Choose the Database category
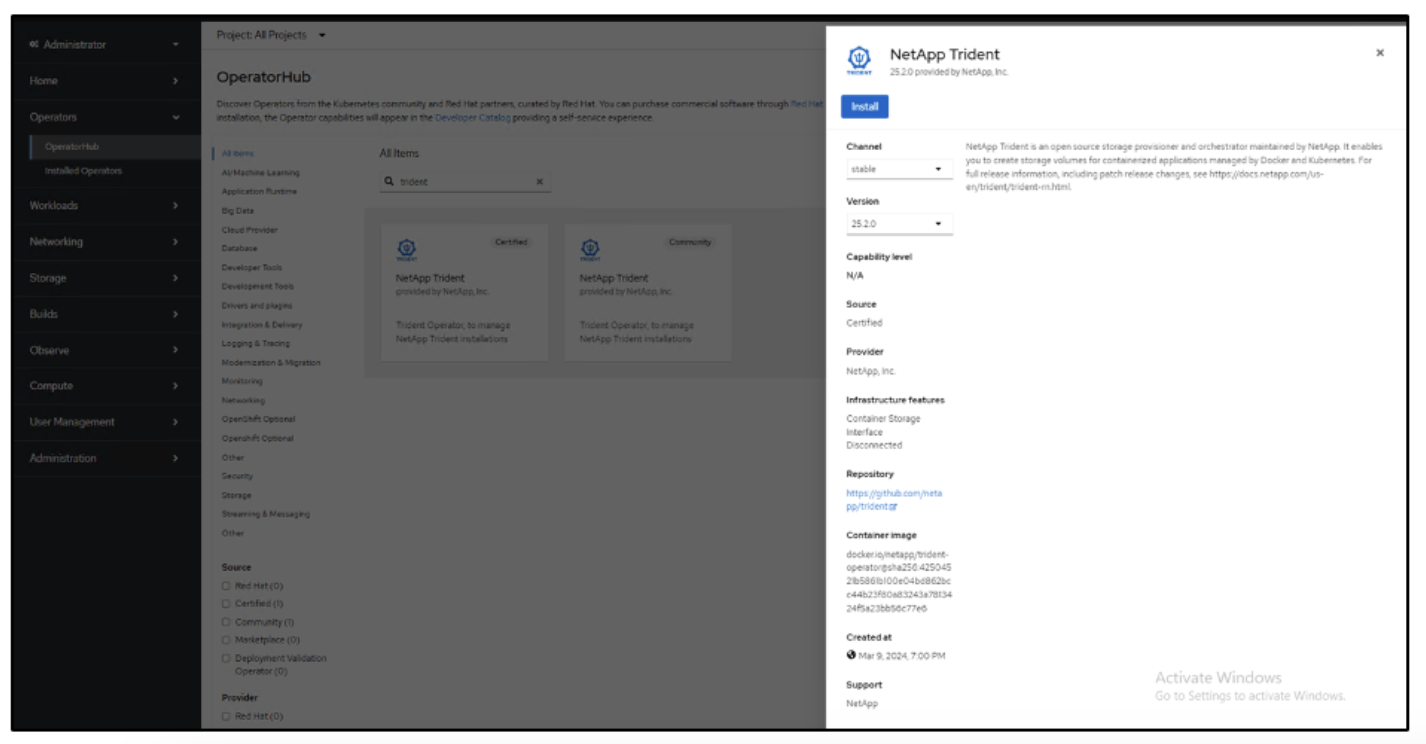The image size is (1426, 744). click(240, 248)
